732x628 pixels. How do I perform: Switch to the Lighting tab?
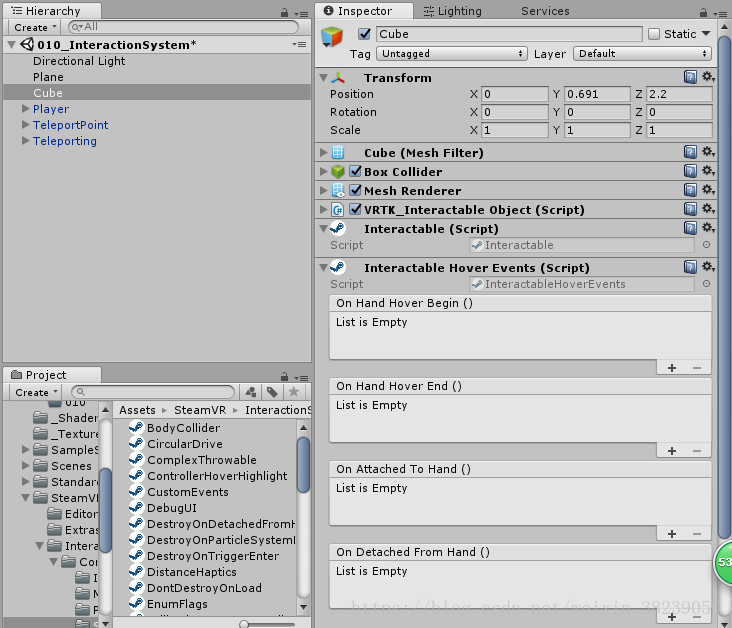click(x=453, y=11)
